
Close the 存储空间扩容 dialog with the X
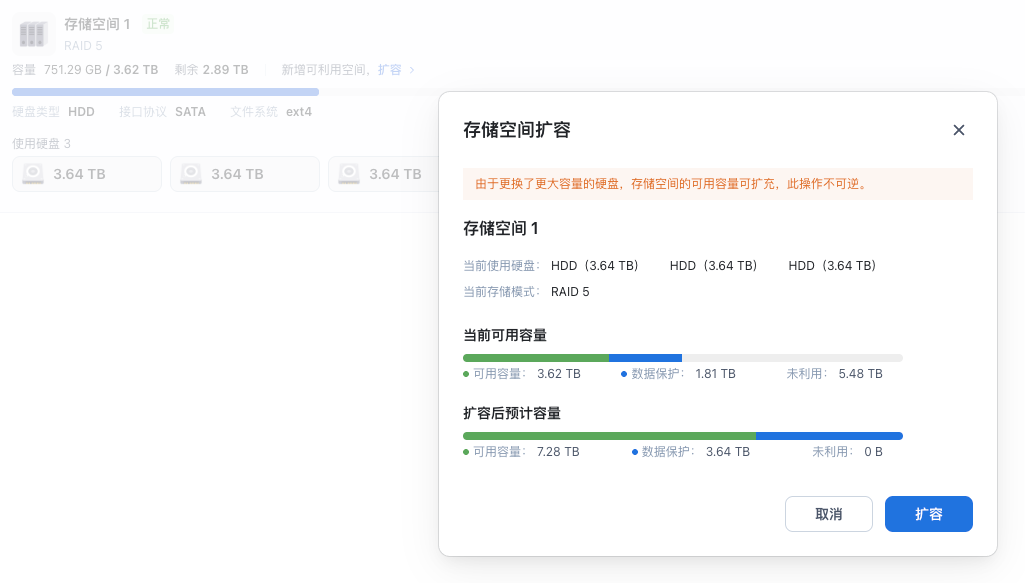[x=958, y=130]
